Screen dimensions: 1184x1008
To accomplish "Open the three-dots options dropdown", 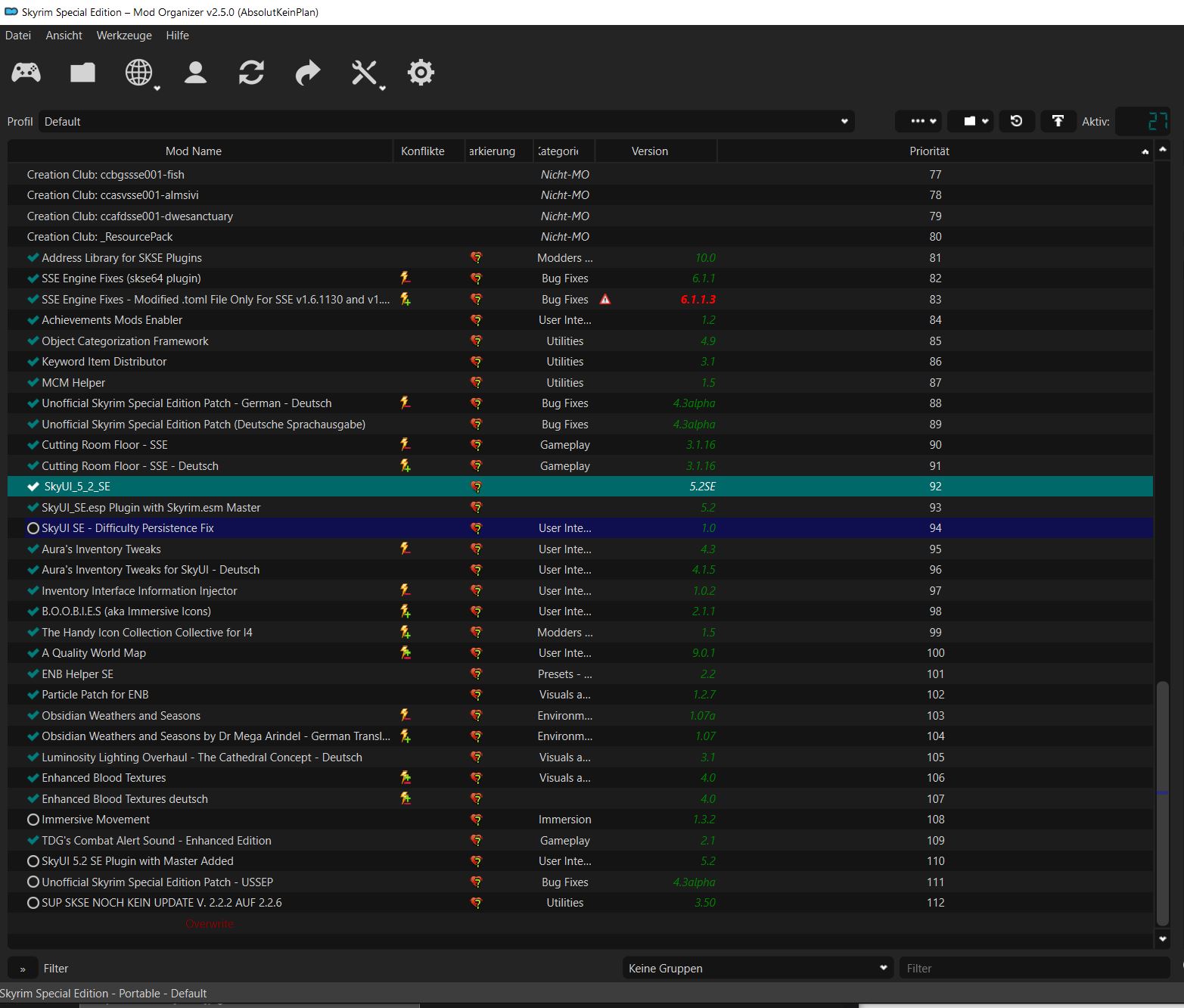I will (918, 121).
